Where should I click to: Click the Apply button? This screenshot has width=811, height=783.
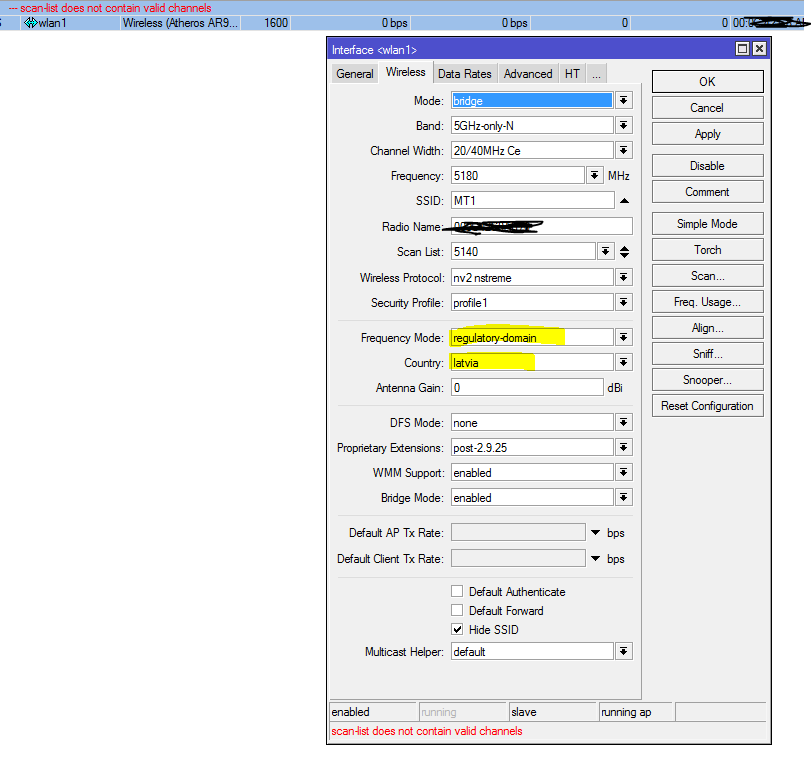click(707, 134)
